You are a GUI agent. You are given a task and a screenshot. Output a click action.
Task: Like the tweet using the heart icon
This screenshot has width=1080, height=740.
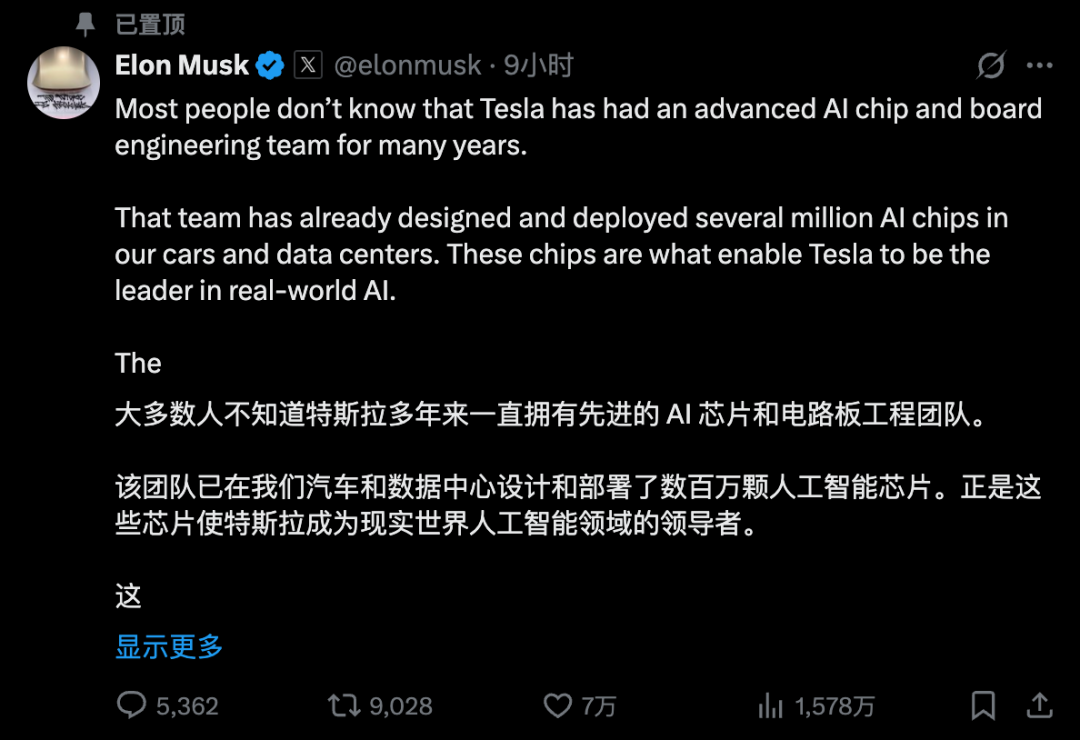pyautogui.click(x=558, y=706)
